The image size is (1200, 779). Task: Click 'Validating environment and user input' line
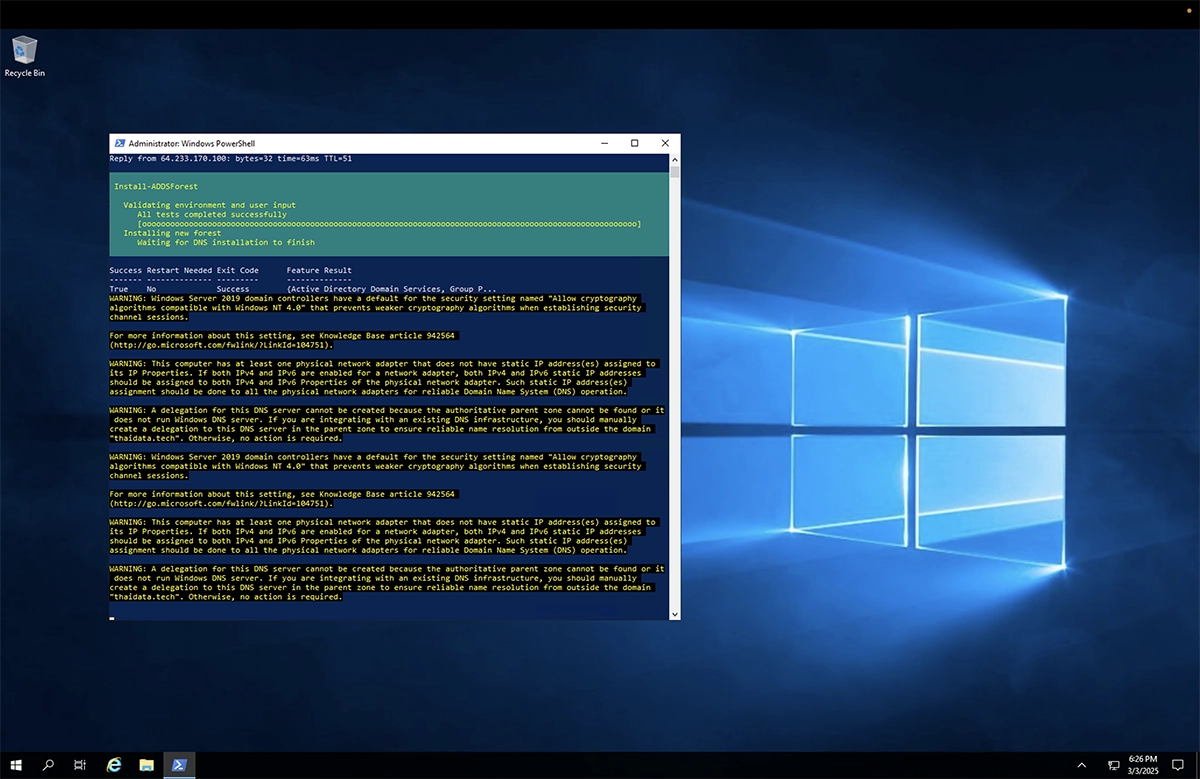tap(209, 205)
